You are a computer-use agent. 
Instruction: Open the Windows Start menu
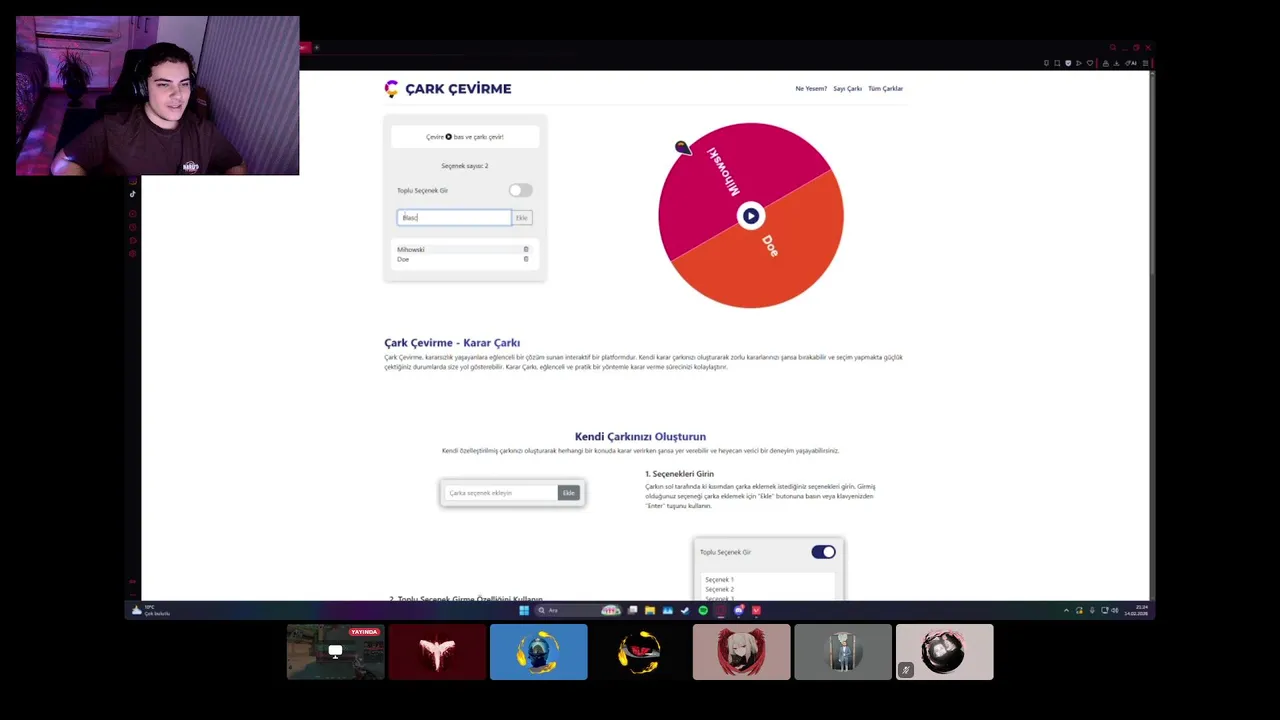pos(524,610)
